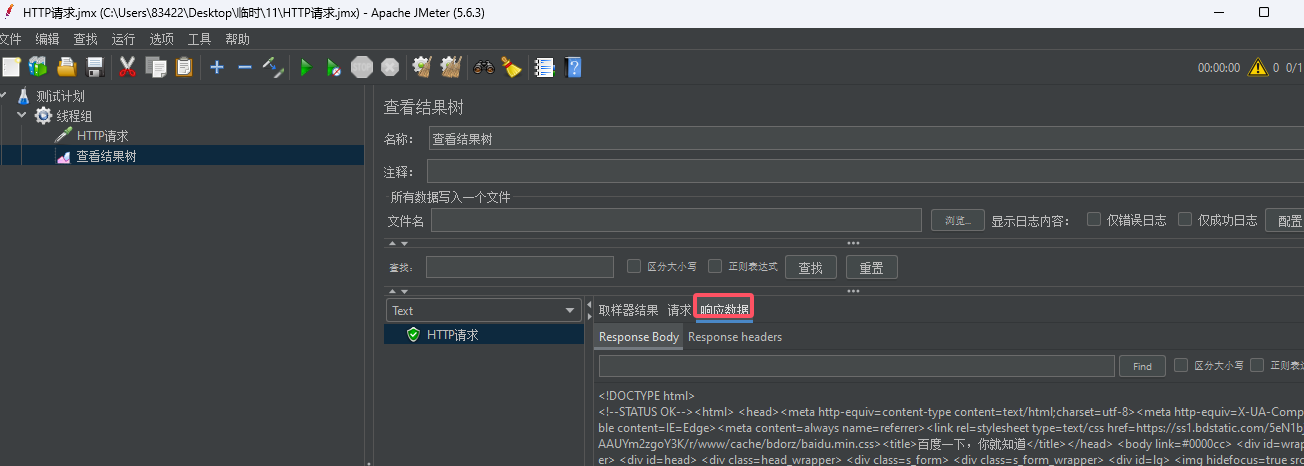
Task: Click the Clear All double-broom icon
Action: click(x=451, y=67)
